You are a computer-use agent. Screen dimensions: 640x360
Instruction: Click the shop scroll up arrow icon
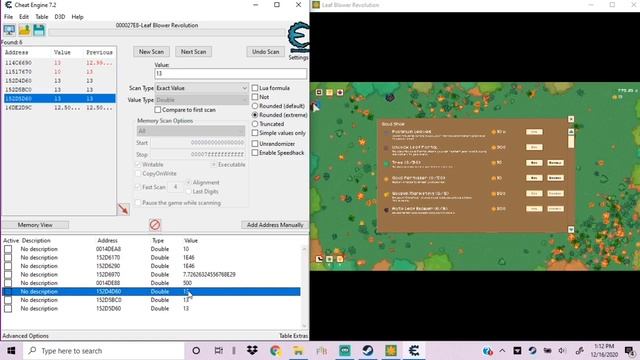571,132
